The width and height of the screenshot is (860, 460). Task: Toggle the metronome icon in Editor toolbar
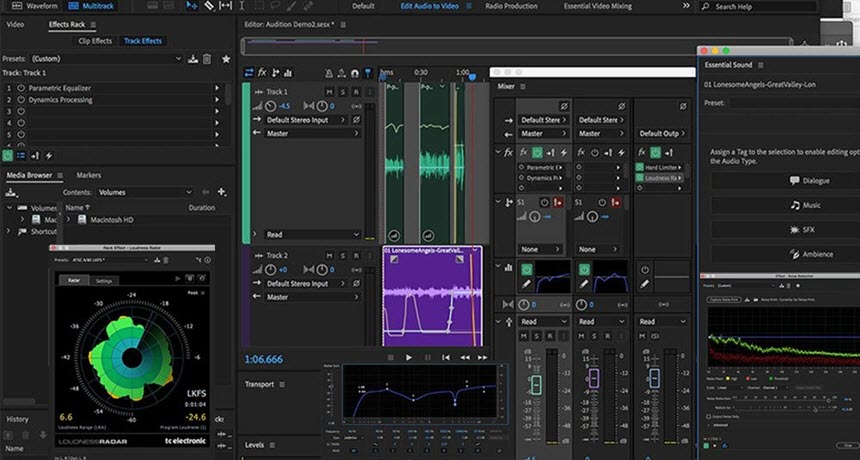[329, 73]
